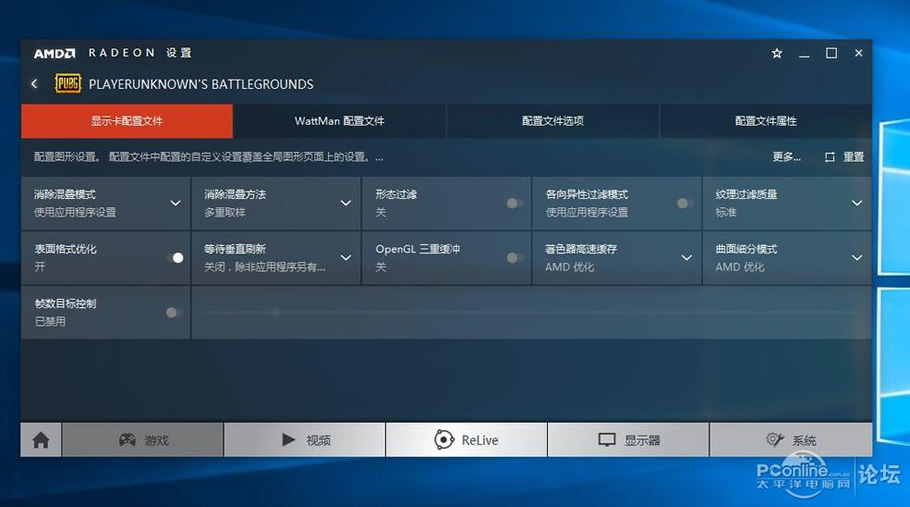
Task: Toggle the 形态过滤 switch
Action: click(514, 203)
